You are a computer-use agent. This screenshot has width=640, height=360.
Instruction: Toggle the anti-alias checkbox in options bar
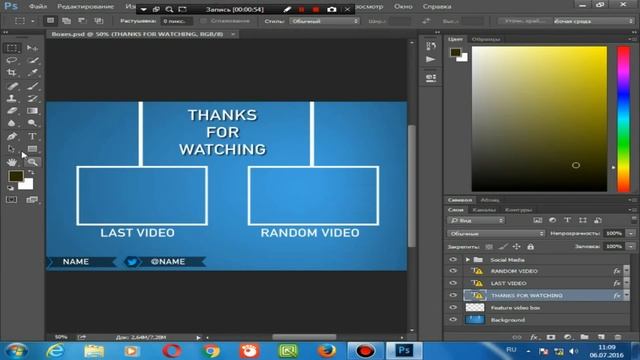point(203,21)
